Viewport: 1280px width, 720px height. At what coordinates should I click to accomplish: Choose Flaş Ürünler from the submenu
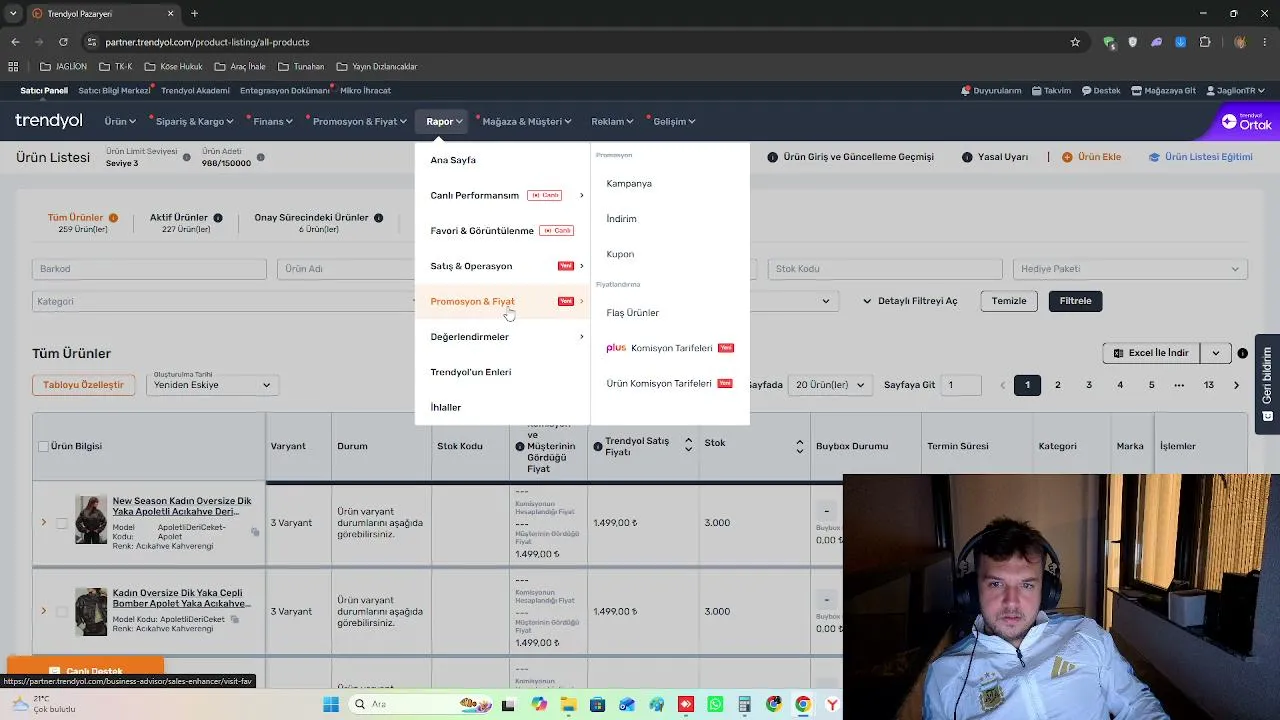(632, 313)
